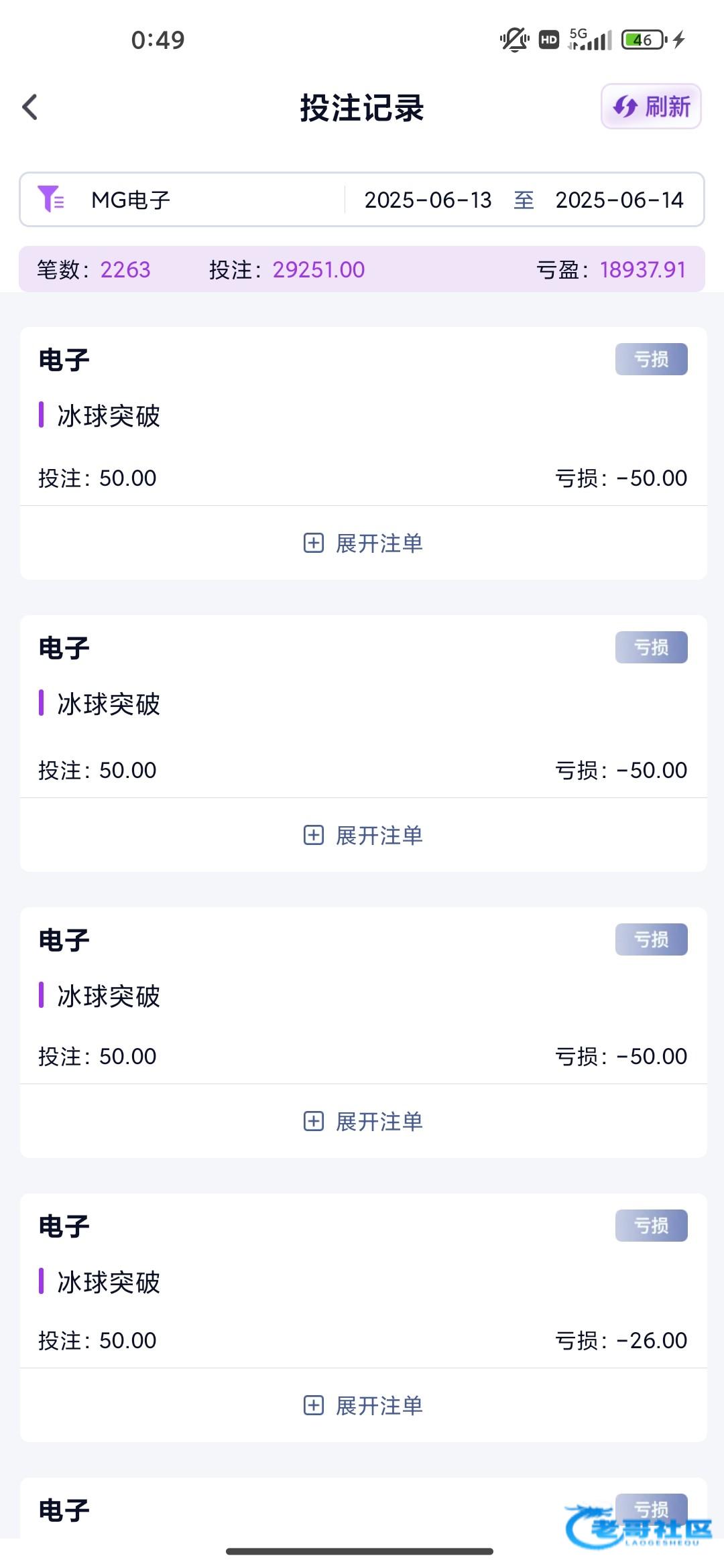Expand bet slip of second record
724x1568 pixels.
(x=379, y=835)
